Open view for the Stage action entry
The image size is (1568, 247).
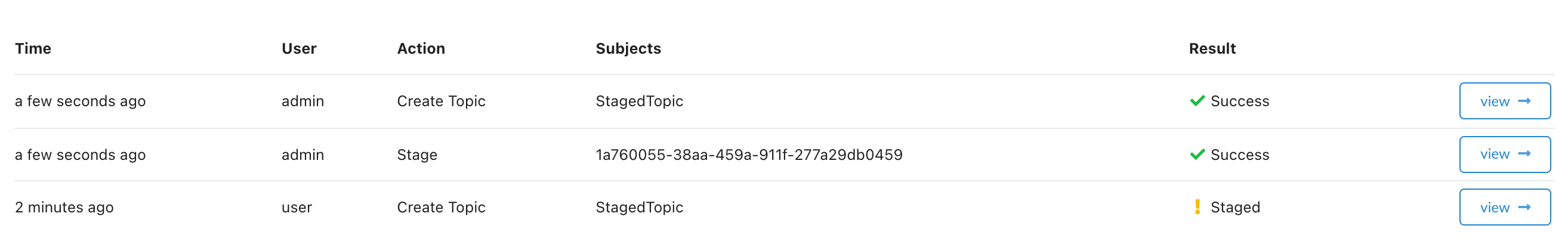coord(1504,155)
